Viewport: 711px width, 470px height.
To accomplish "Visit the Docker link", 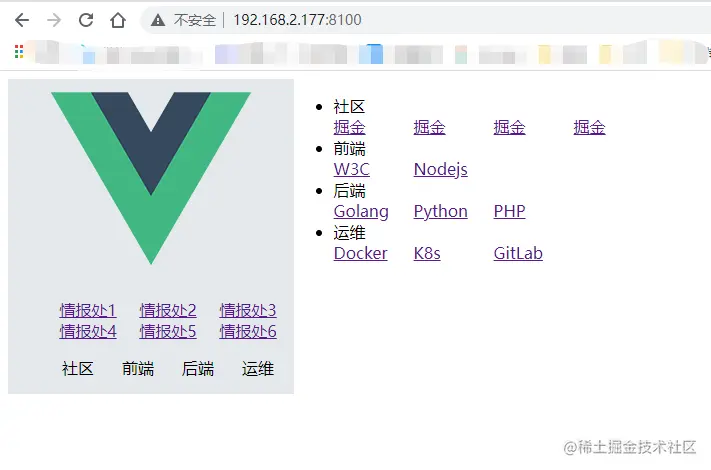I will click(360, 253).
